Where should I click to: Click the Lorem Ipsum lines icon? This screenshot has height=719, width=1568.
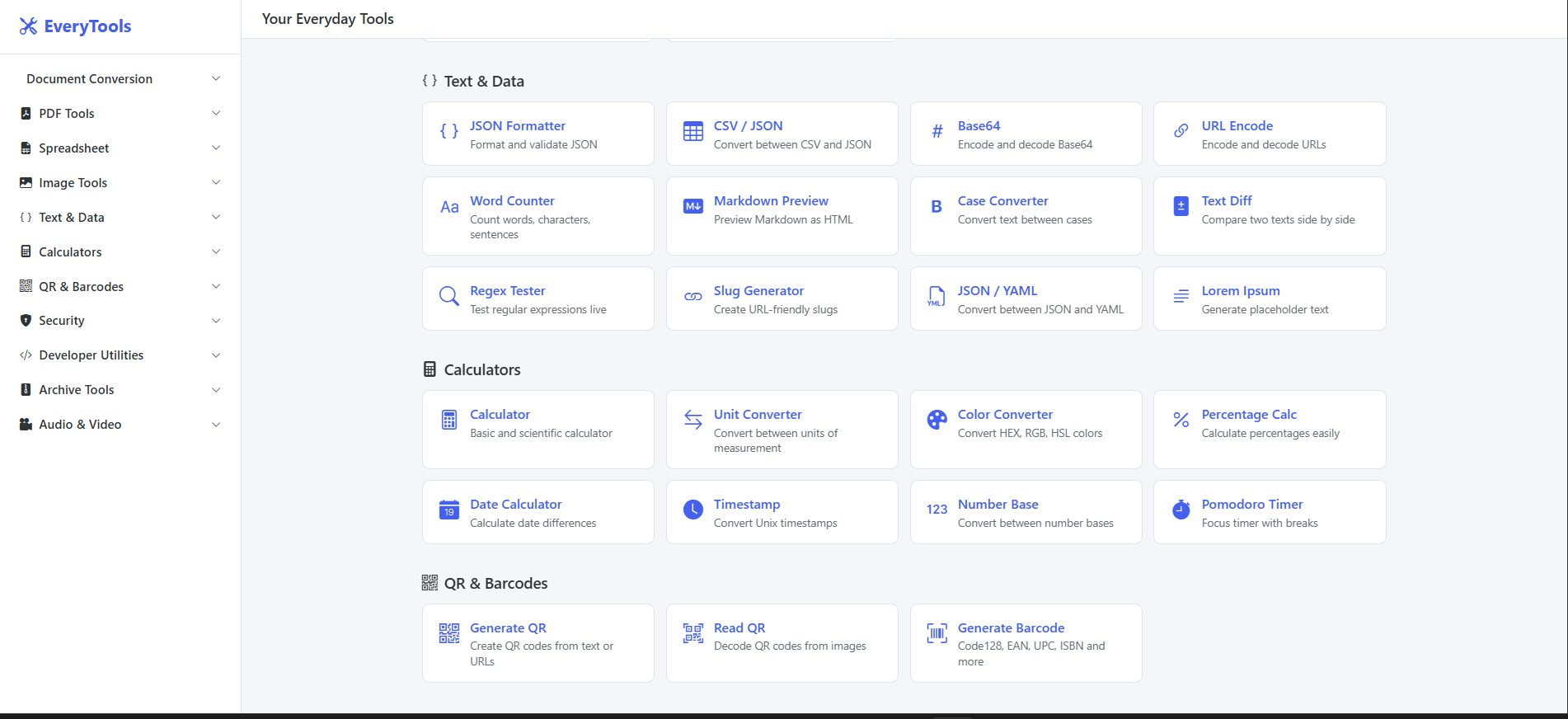click(x=1181, y=295)
